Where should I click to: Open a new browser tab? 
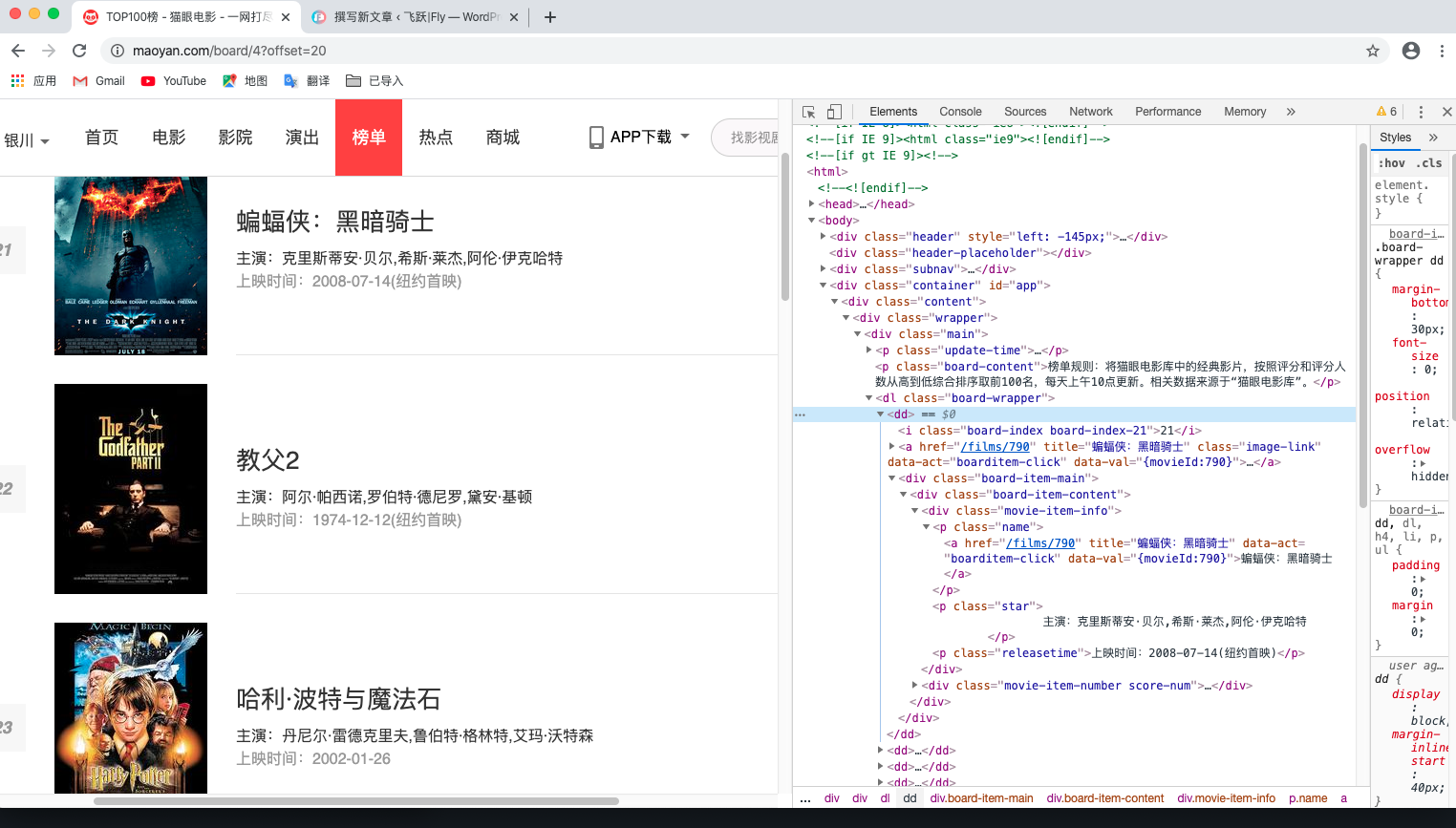[x=549, y=17]
